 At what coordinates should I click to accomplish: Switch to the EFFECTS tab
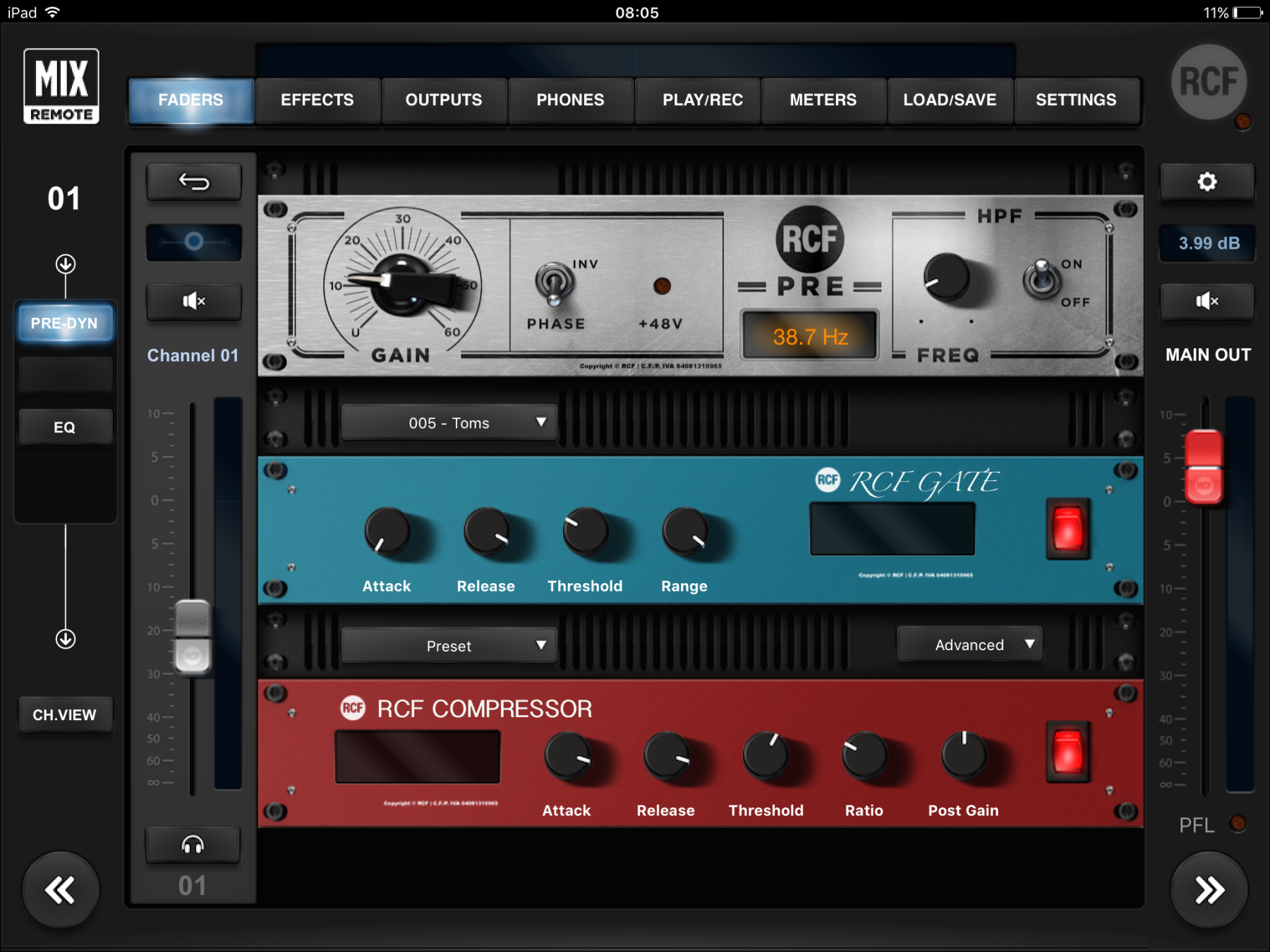click(317, 100)
